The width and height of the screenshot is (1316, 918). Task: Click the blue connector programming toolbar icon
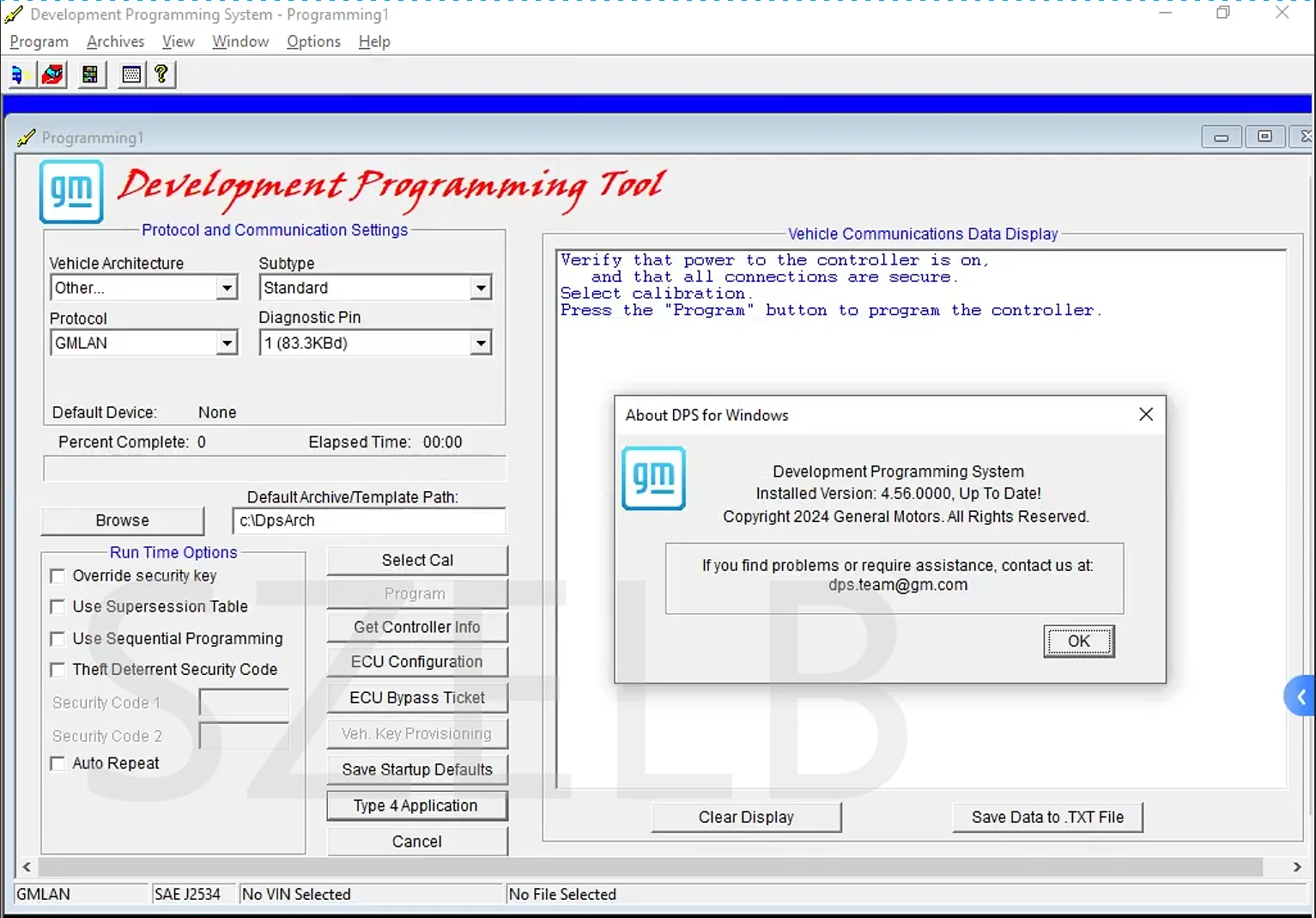19,75
